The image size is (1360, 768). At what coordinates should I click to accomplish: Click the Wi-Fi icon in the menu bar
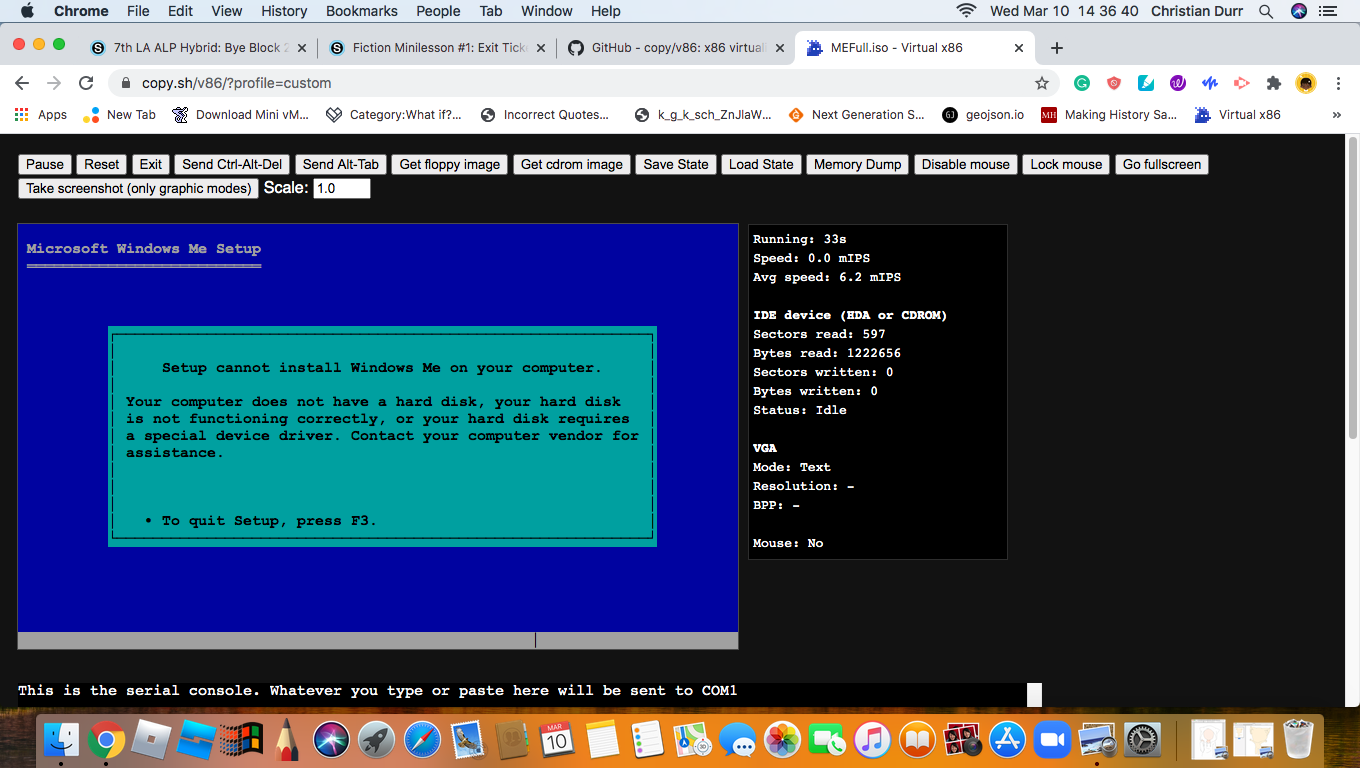pos(965,11)
